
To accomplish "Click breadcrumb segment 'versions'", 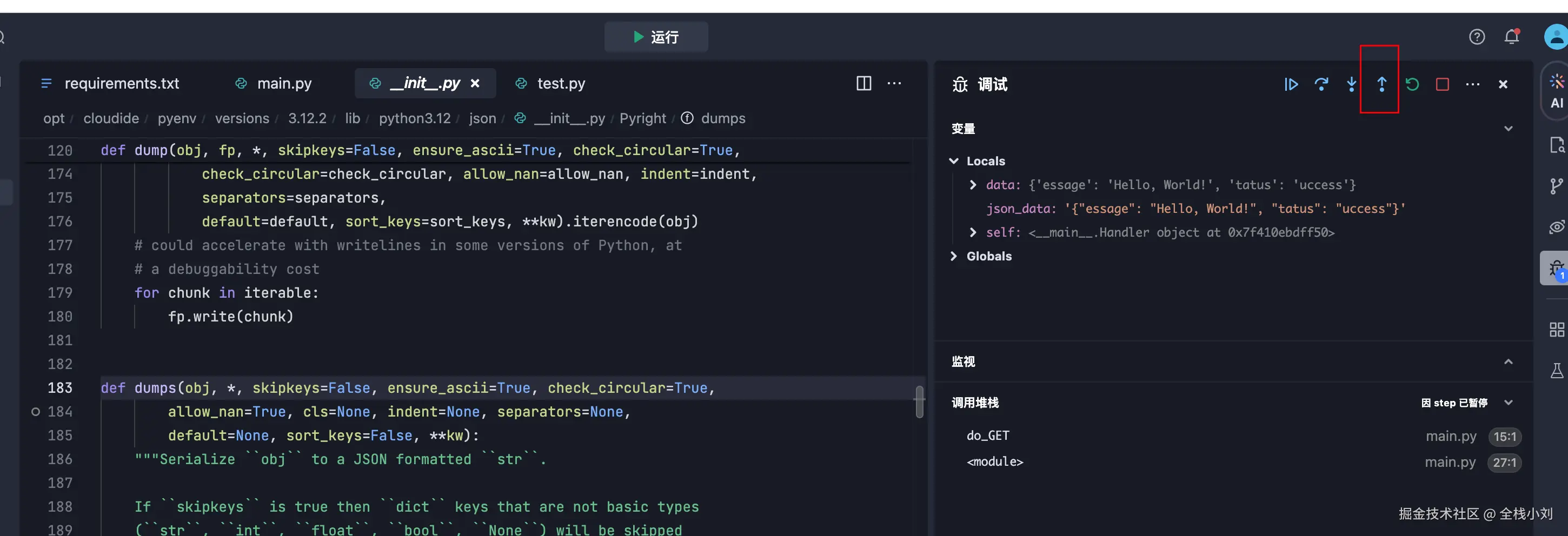I will pos(242,119).
